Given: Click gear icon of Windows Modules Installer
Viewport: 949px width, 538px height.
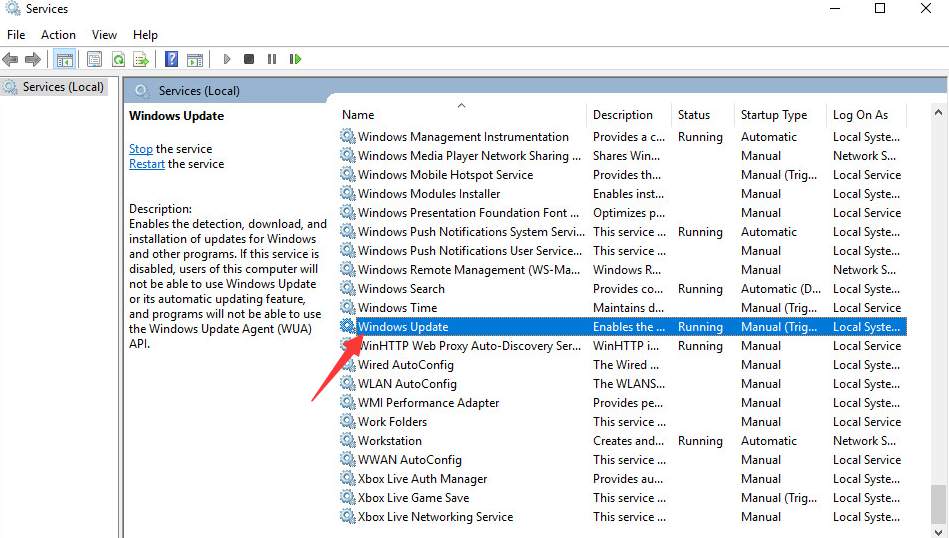Looking at the screenshot, I should pos(347,194).
